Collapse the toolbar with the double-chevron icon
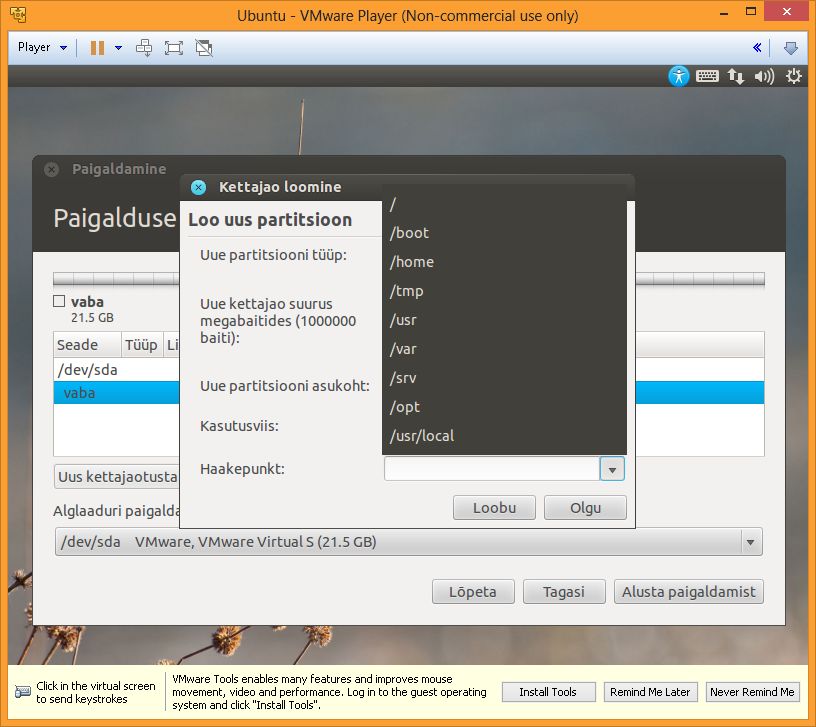816x727 pixels. click(x=757, y=48)
